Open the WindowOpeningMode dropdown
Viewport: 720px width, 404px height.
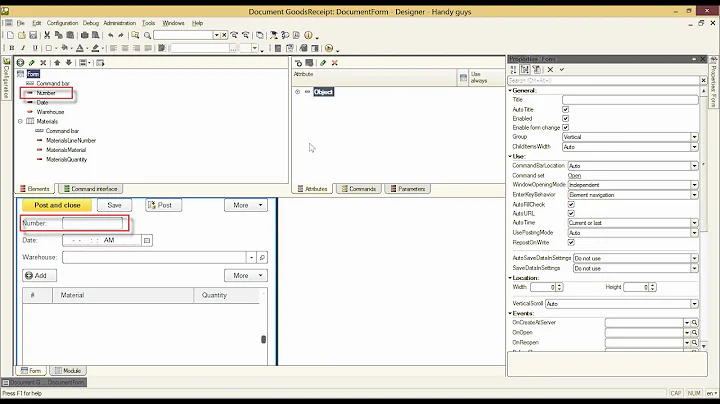(694, 185)
